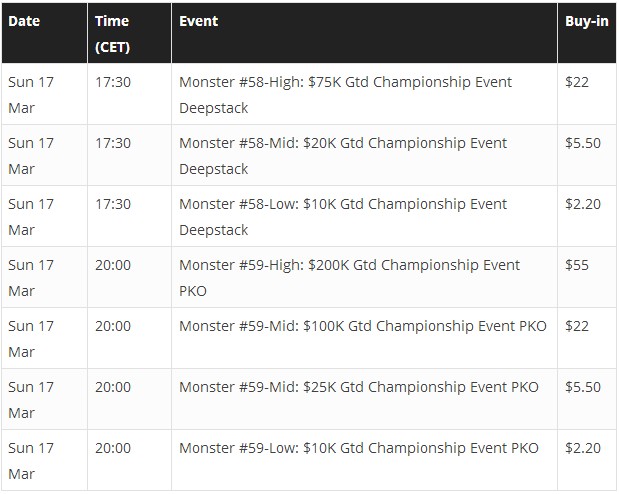The width and height of the screenshot is (619, 494).
Task: Click the $2.20 buy-in for #59-Low
Action: [x=583, y=448]
